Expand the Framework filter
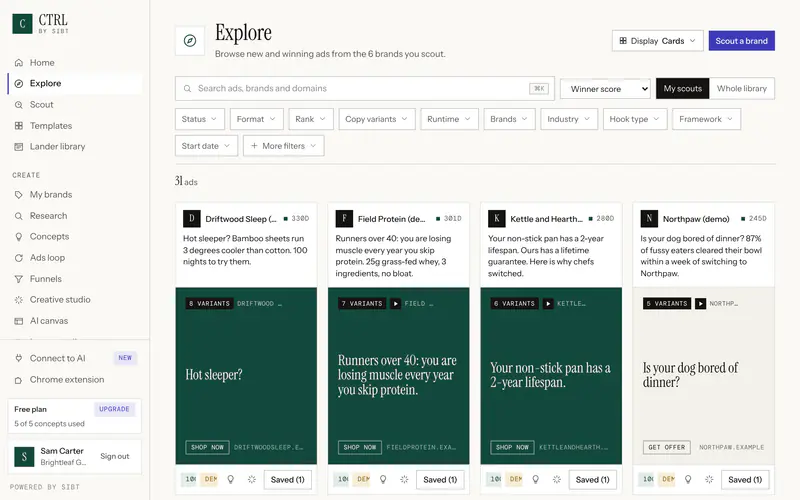 [x=707, y=119]
